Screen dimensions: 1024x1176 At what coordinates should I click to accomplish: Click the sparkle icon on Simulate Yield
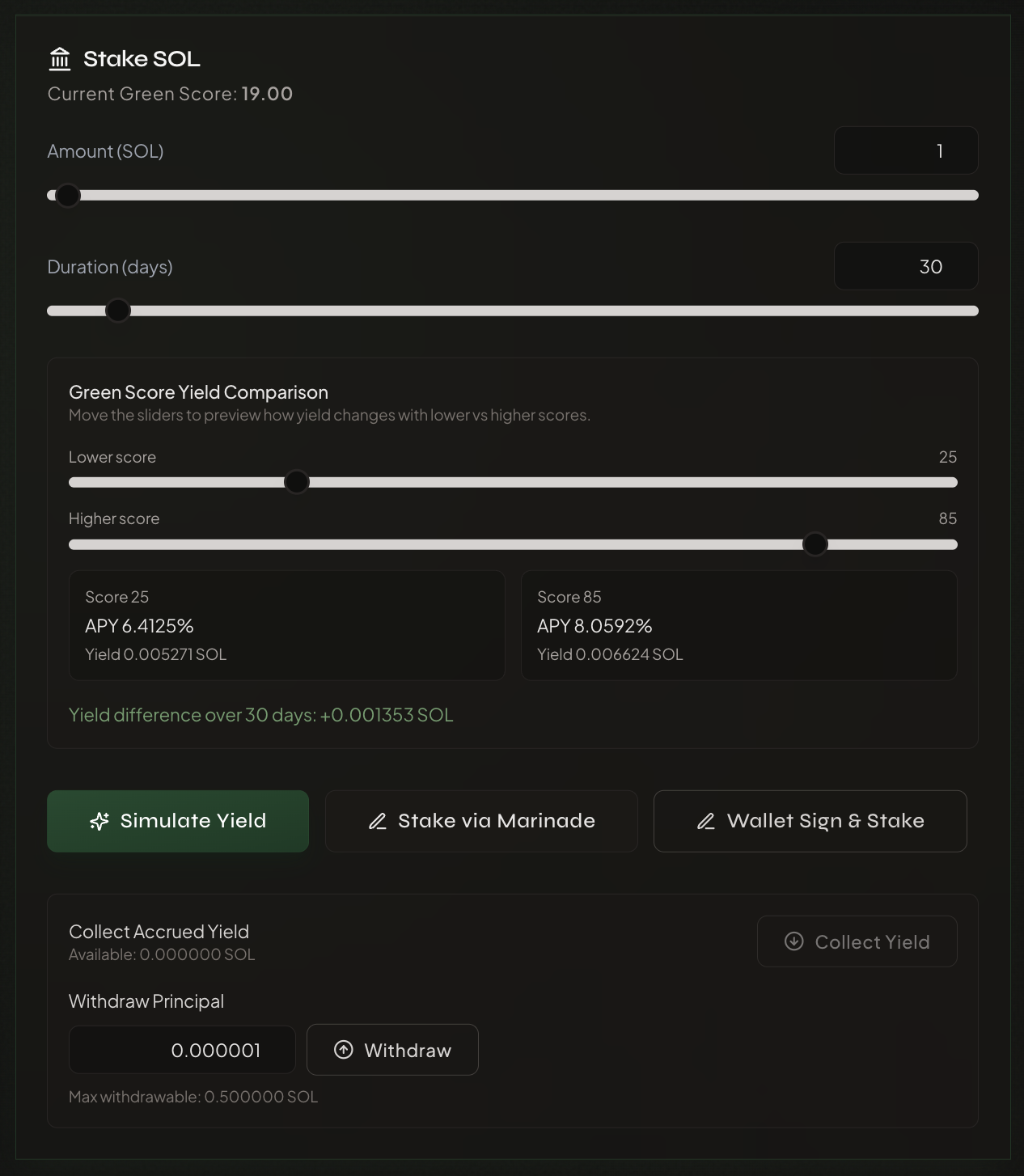coord(99,821)
